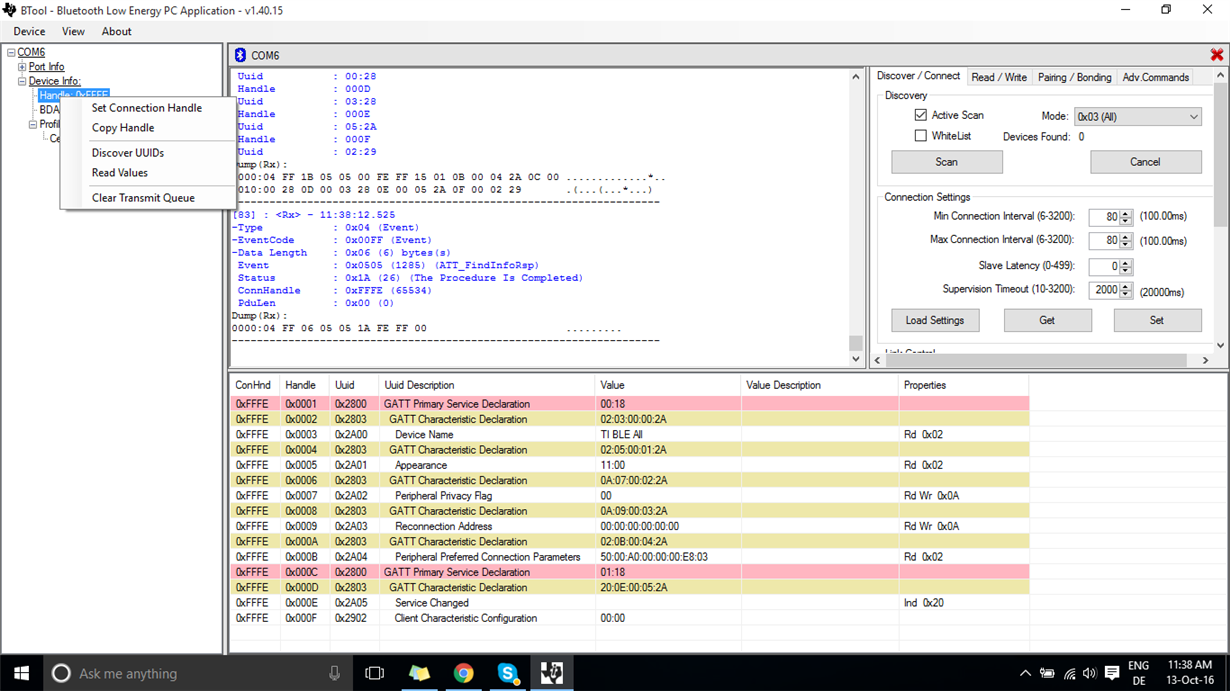Tick the WhiteList checkbox
This screenshot has height=691, width=1230.
click(921, 136)
